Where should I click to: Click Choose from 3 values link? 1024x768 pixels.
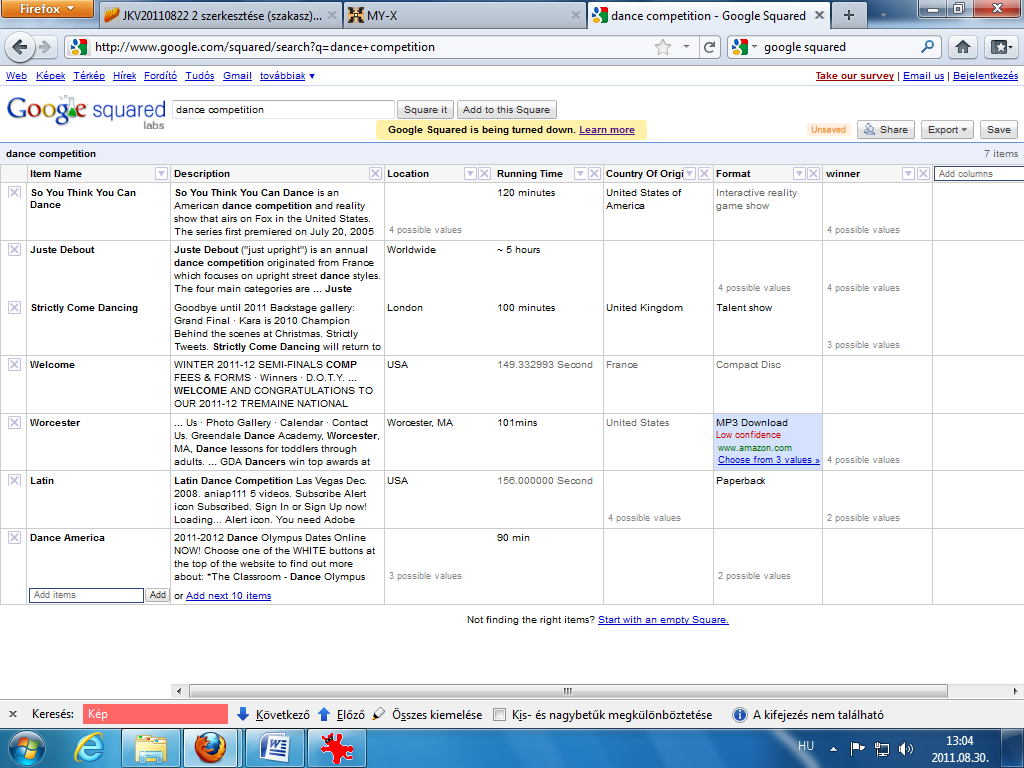[x=769, y=460]
